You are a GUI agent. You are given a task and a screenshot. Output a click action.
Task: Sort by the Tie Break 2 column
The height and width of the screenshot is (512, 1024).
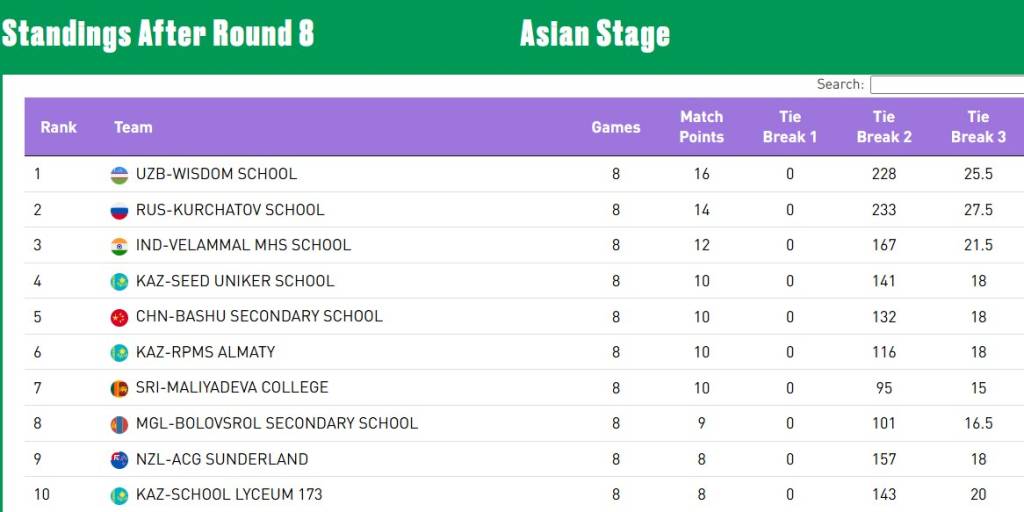(884, 127)
